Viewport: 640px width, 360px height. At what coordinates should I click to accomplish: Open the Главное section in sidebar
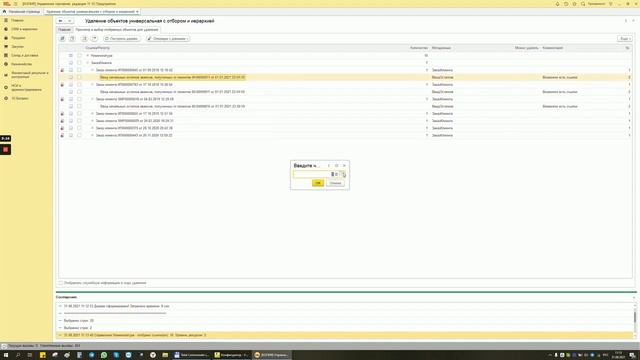coord(17,20)
